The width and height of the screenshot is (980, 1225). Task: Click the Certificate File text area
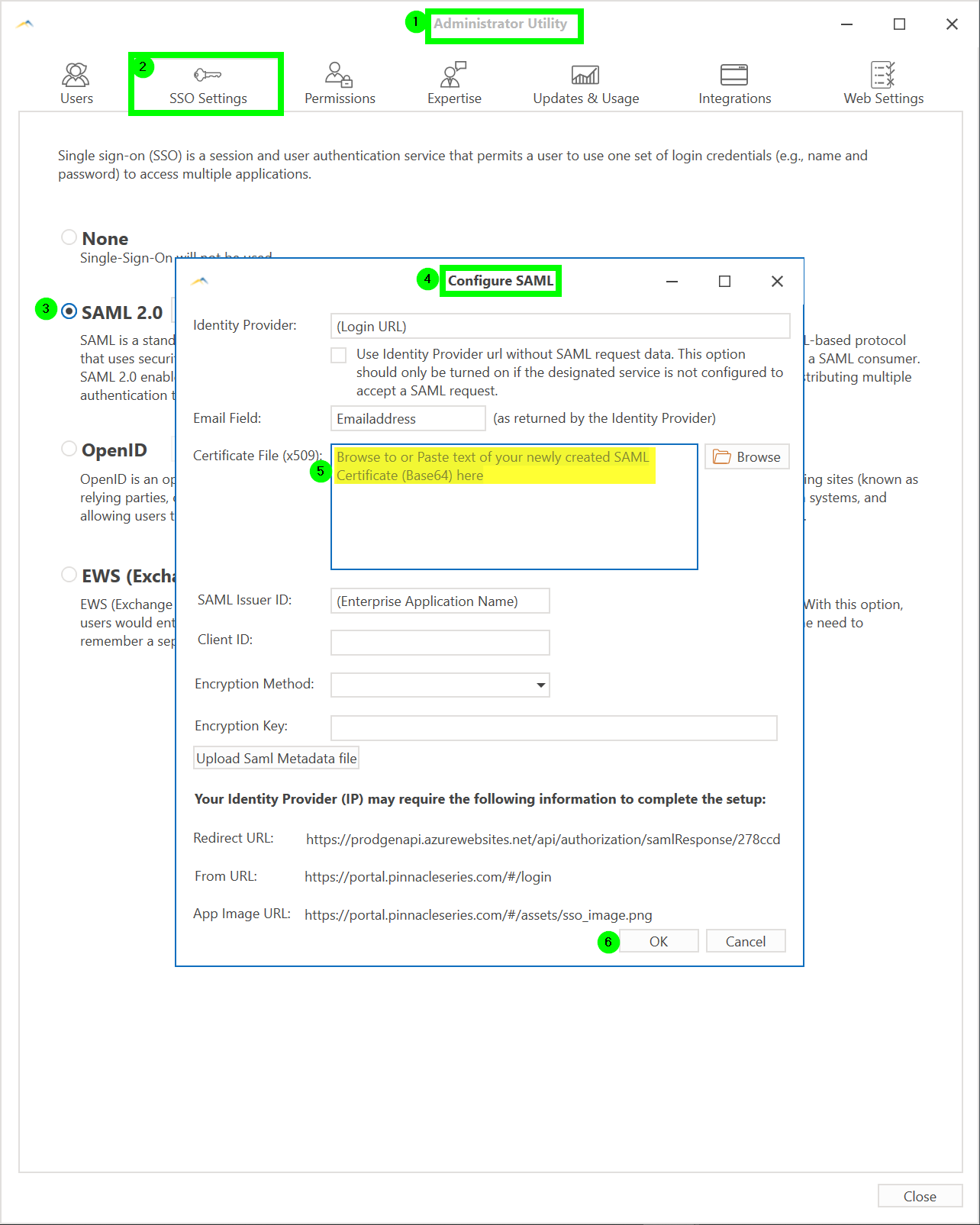514,507
